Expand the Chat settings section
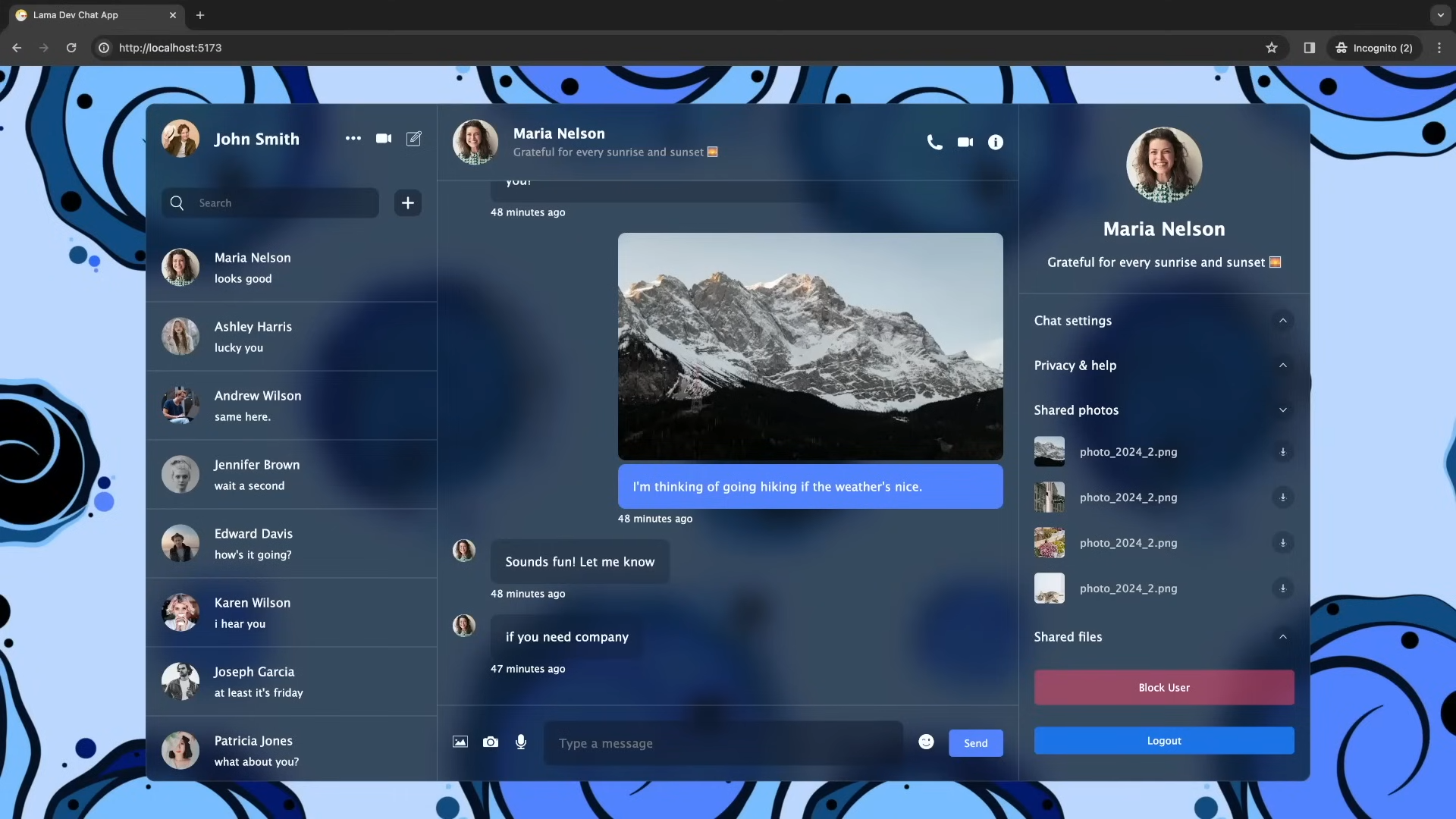Viewport: 1456px width, 819px height. coord(1282,321)
